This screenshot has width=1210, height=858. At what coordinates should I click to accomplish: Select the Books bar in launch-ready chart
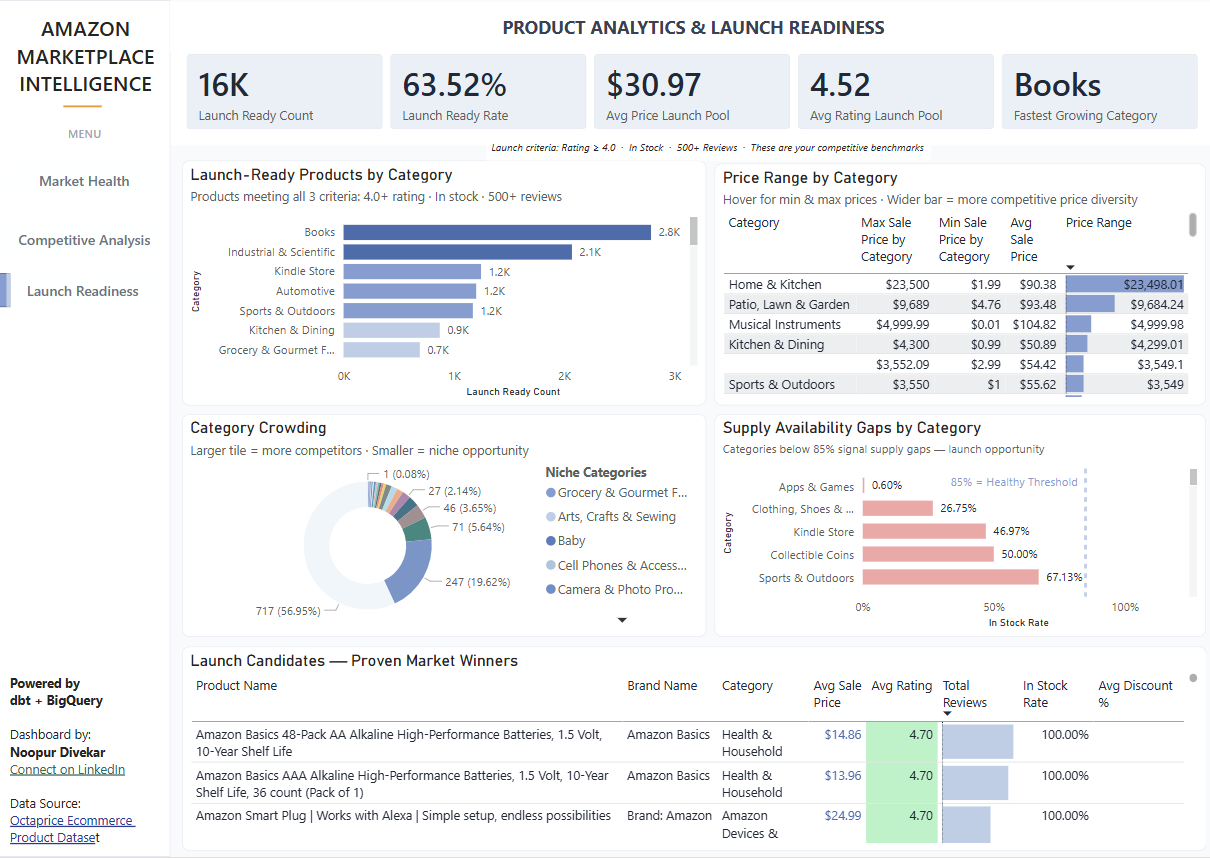497,232
